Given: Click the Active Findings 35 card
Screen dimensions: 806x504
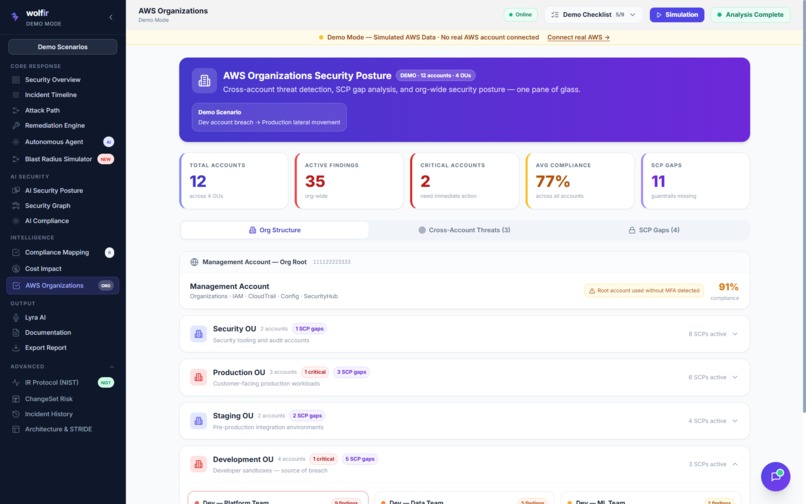Looking at the screenshot, I should (x=350, y=181).
